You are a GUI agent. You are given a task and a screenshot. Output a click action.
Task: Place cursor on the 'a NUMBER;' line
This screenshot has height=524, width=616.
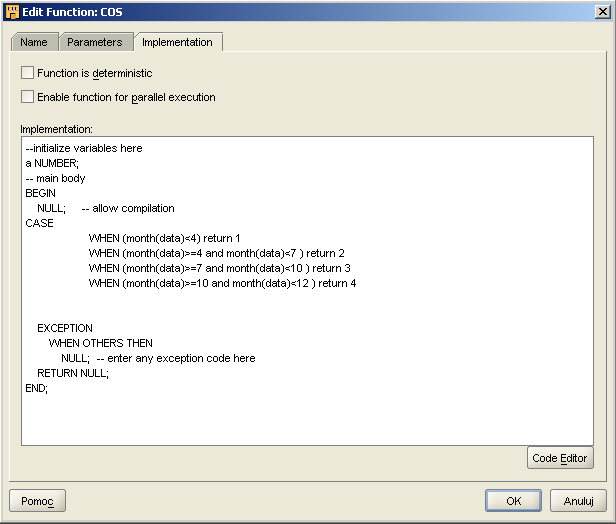[x=52, y=163]
